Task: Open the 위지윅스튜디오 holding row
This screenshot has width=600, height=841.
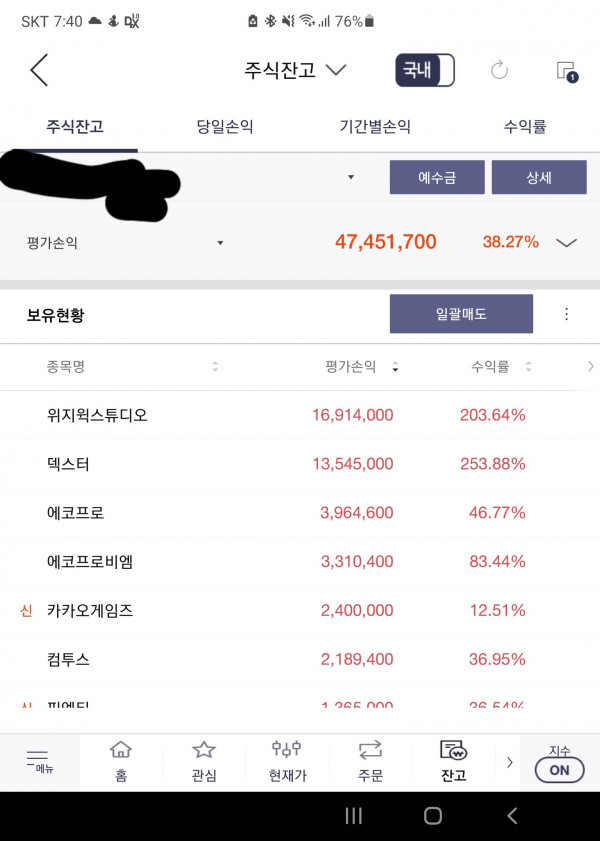Action: coord(300,415)
